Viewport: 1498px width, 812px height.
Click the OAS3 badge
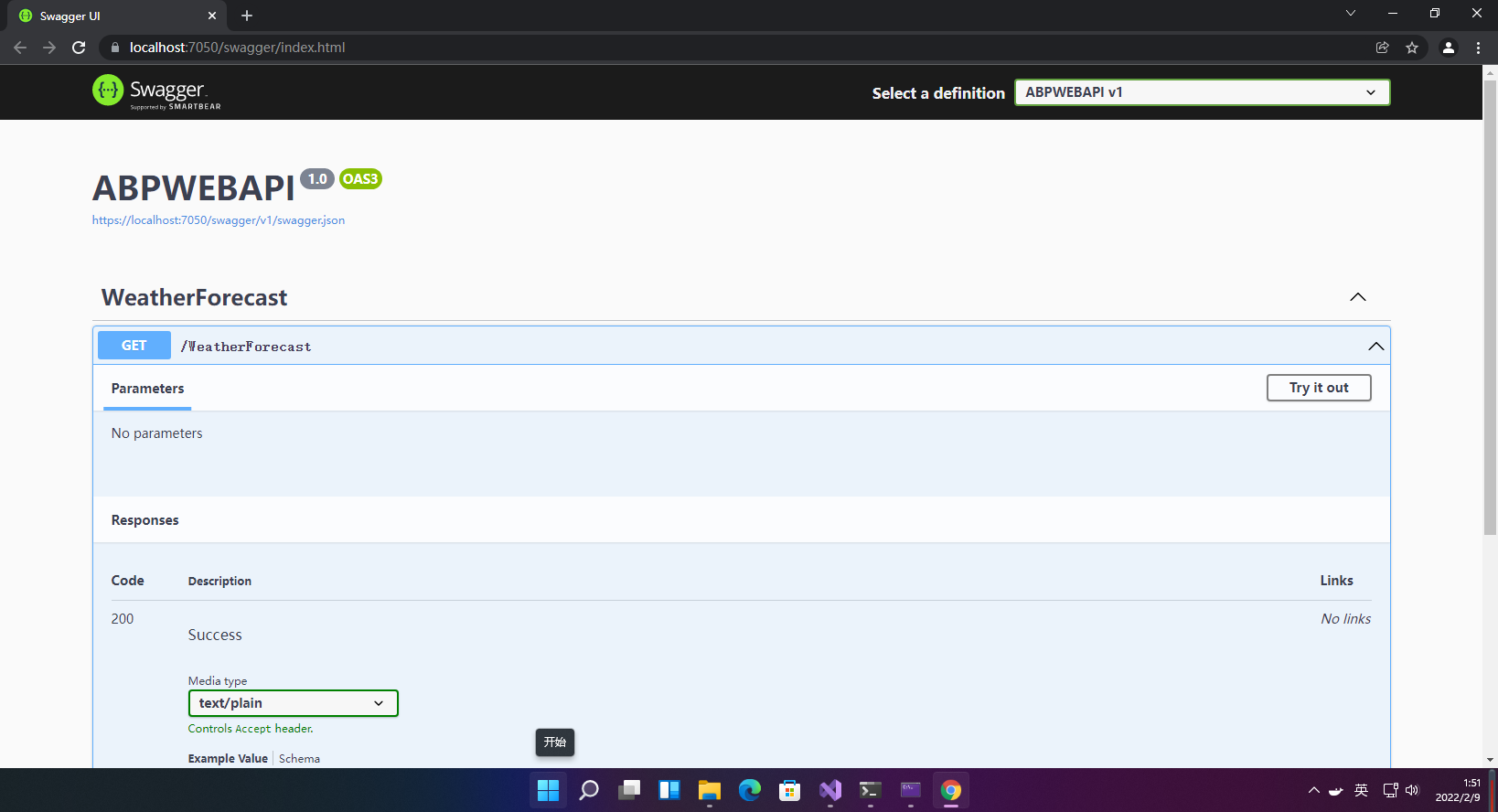coord(360,179)
